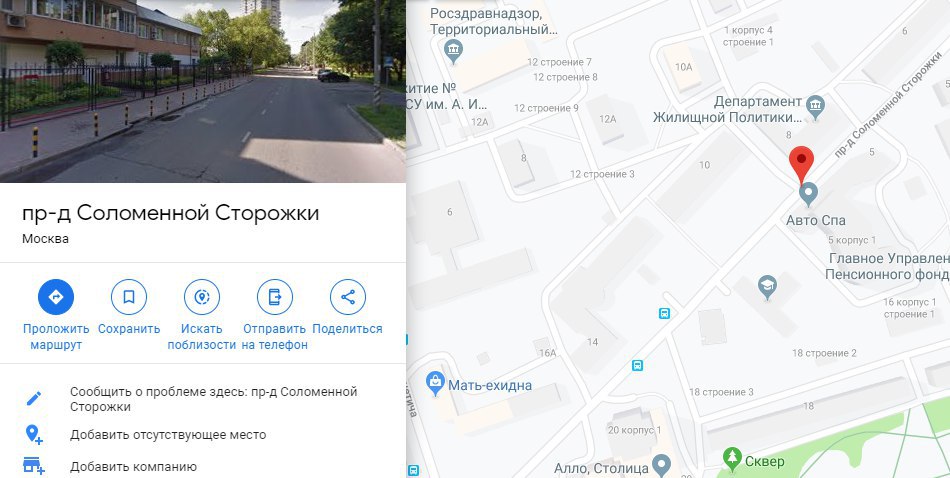Click the Отправить на телефон icon
The height and width of the screenshot is (478, 950).
click(x=275, y=297)
